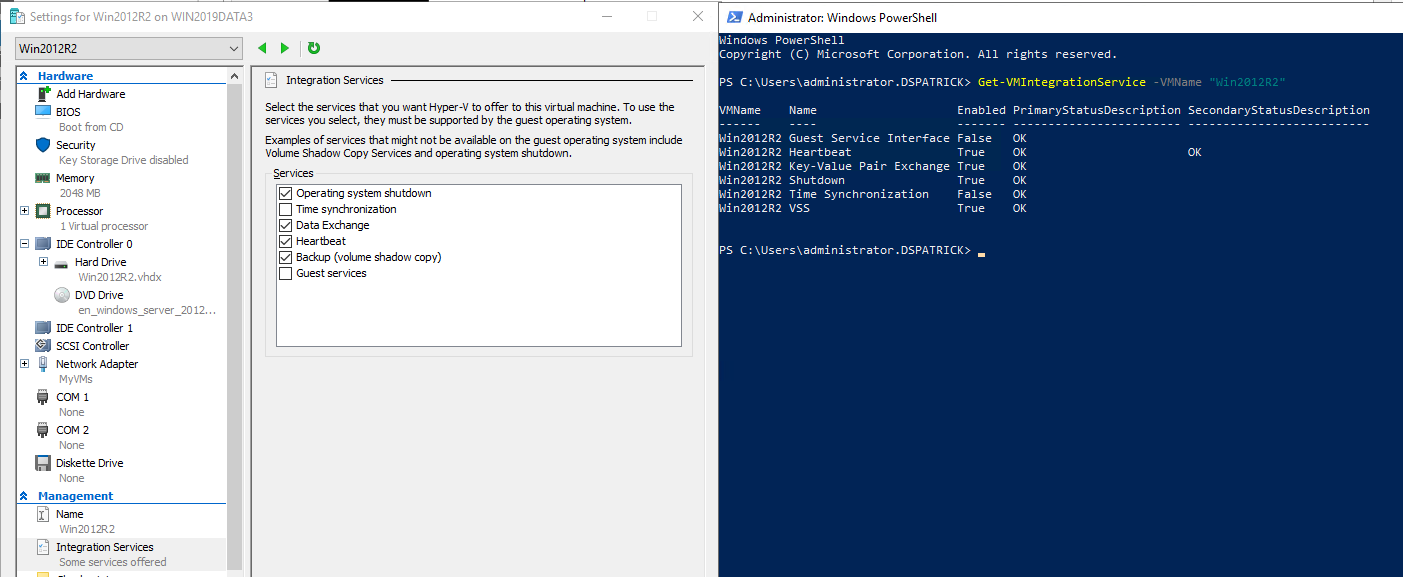Image resolution: width=1403 pixels, height=577 pixels.
Task: Click the Boot from CD subtext
Action: click(x=91, y=127)
